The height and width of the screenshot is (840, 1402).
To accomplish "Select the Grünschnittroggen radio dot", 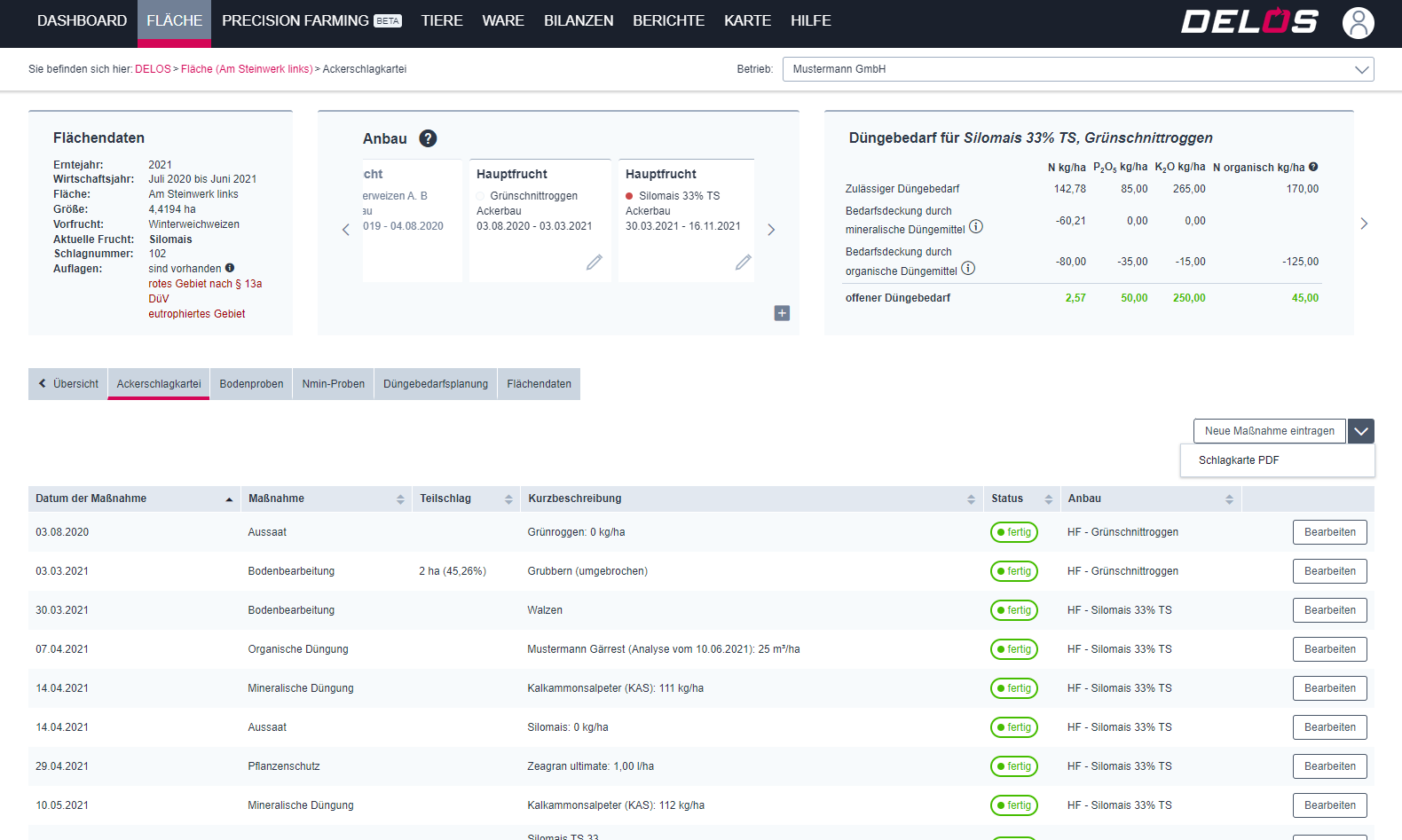I will point(480,196).
